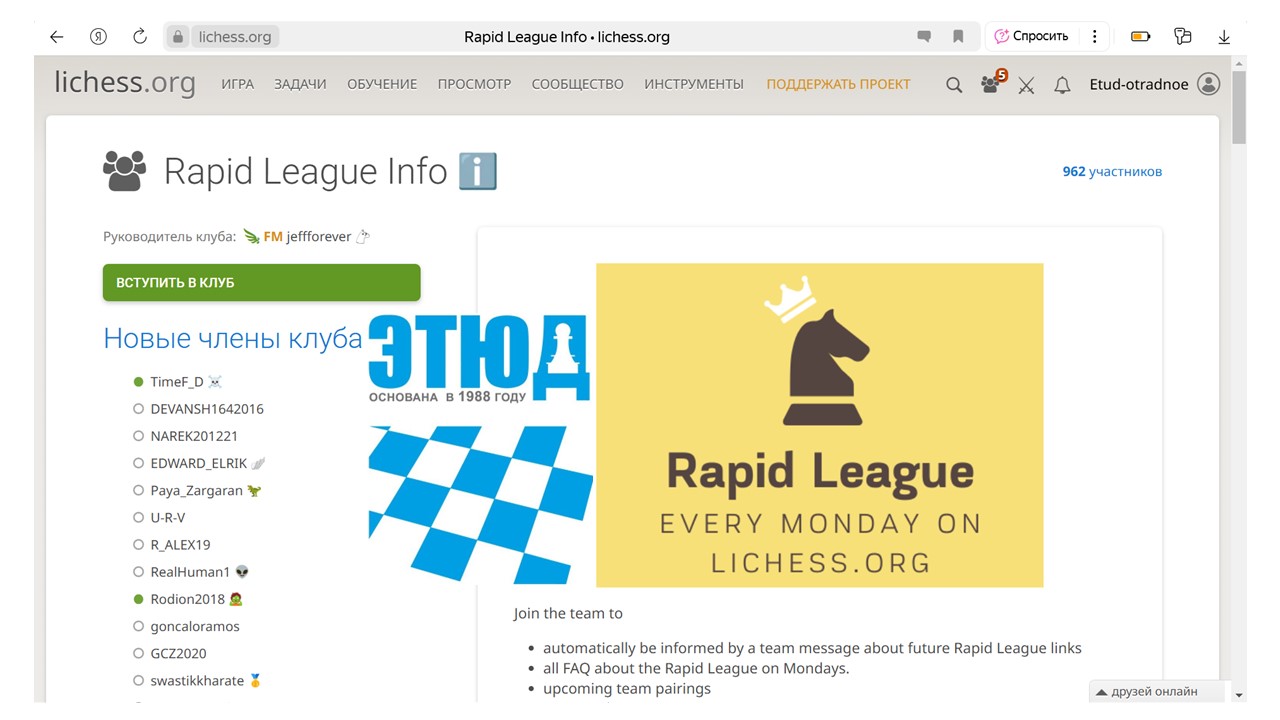Open lichess search magnifier
Image resolution: width=1280 pixels, height=720 pixels.
pos(954,85)
